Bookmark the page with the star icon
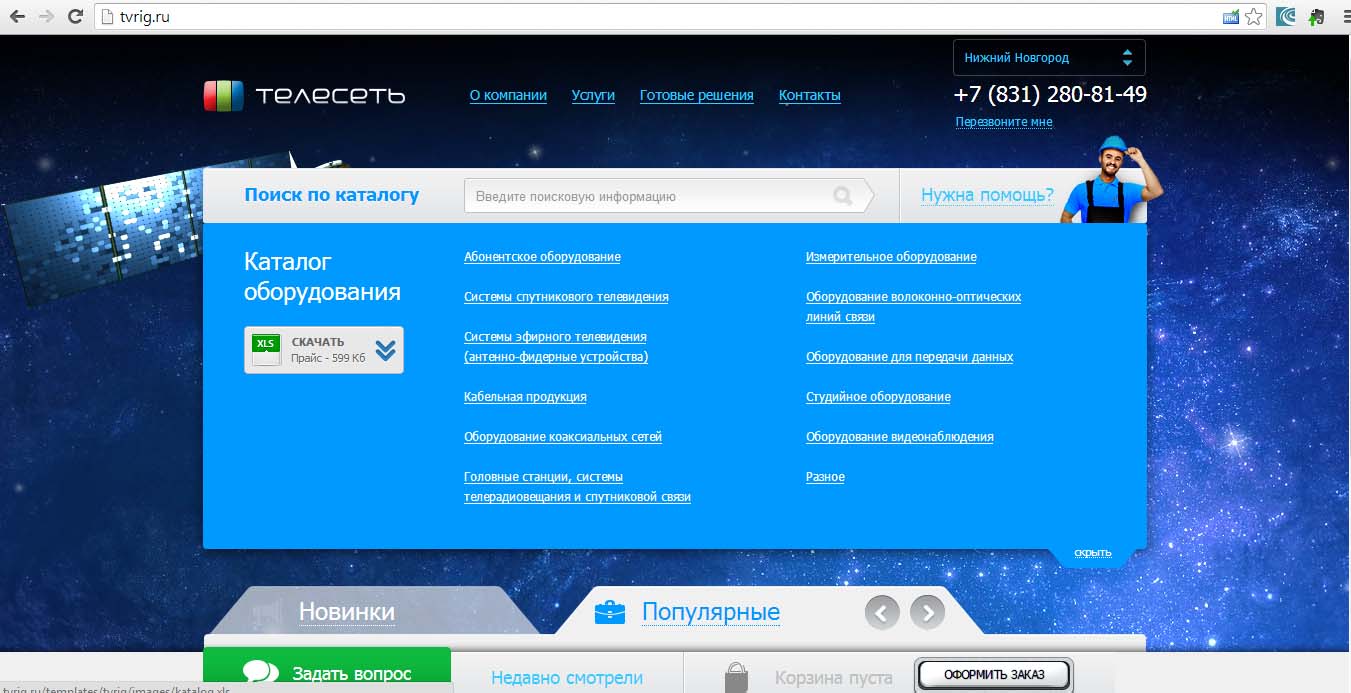This screenshot has height=693, width=1351. pos(1254,17)
